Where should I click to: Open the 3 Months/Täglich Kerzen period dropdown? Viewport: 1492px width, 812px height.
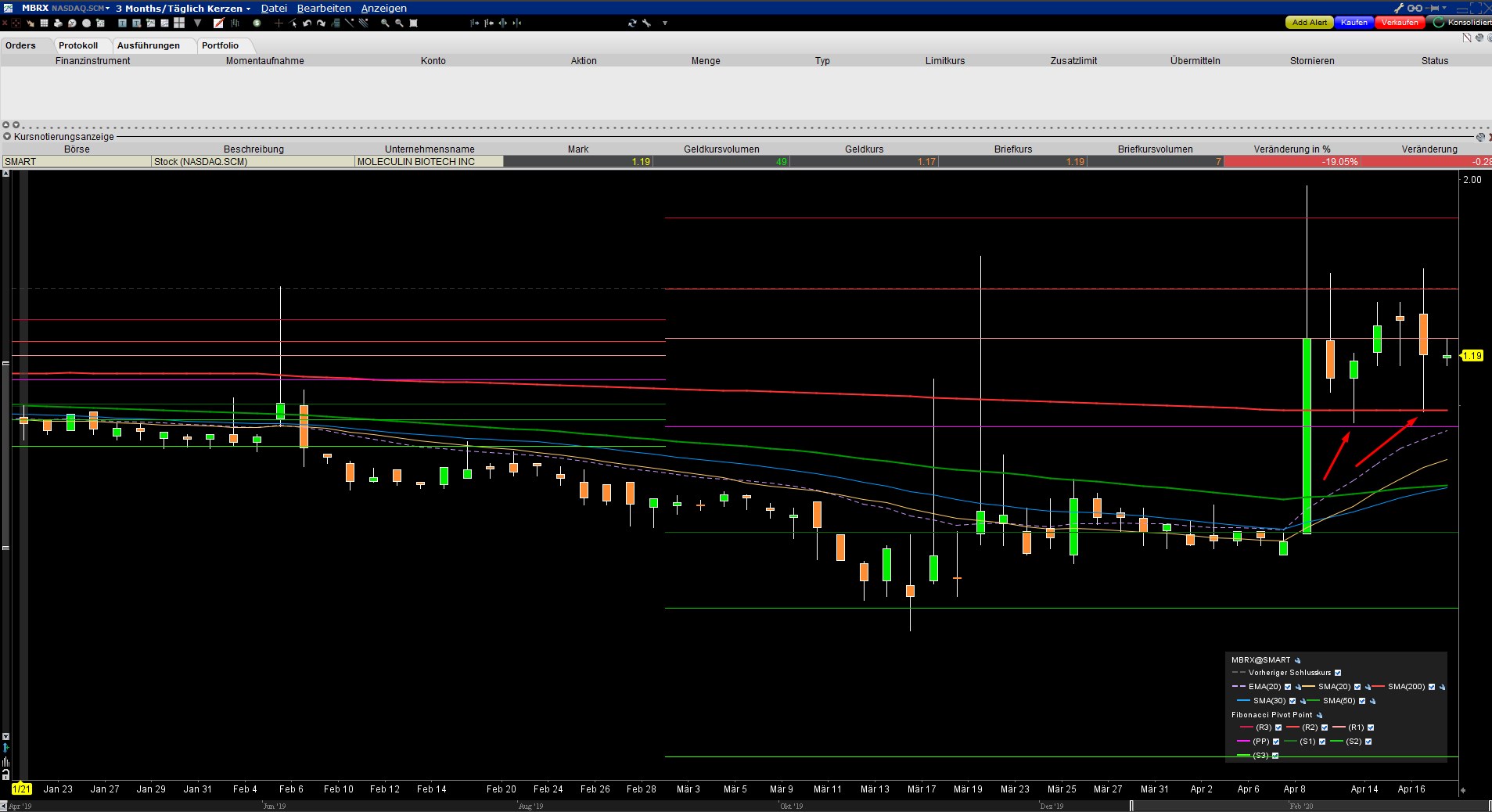click(183, 8)
